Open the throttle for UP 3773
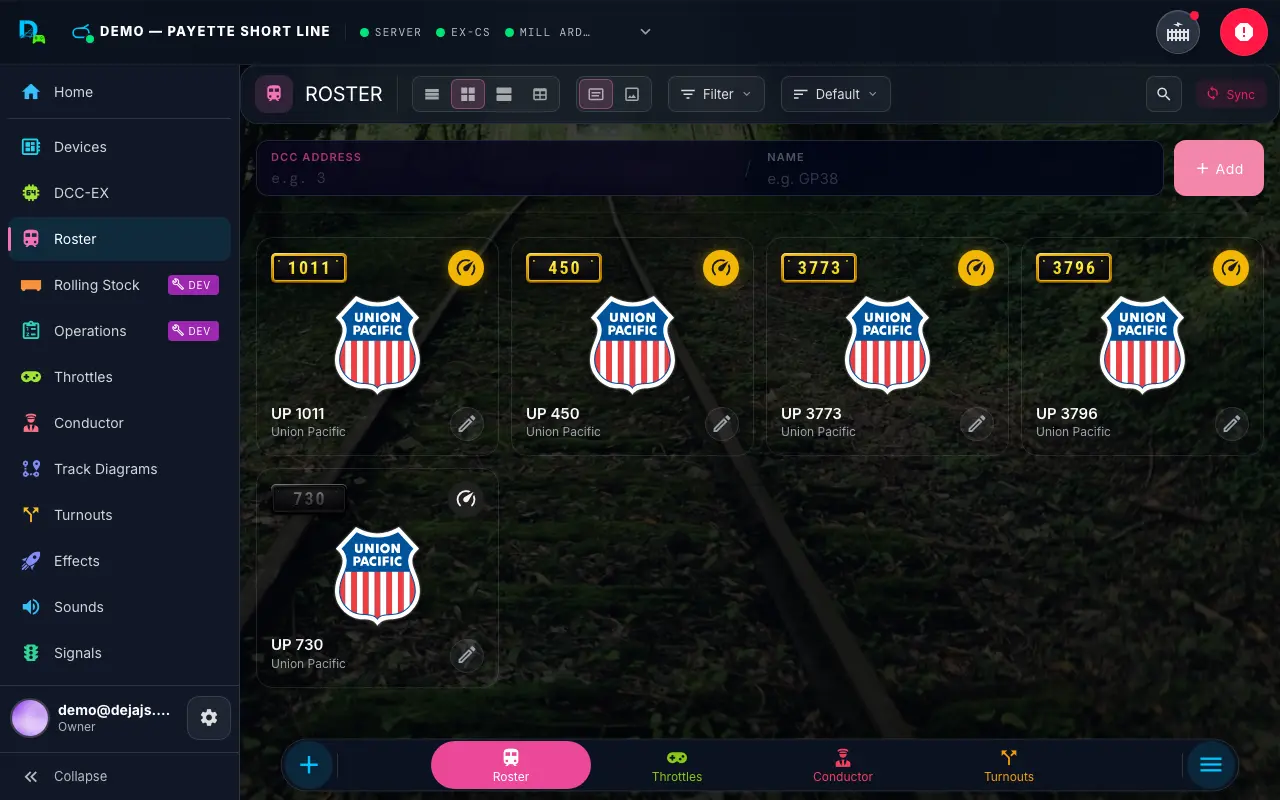Image resolution: width=1280 pixels, height=800 pixels. (976, 268)
